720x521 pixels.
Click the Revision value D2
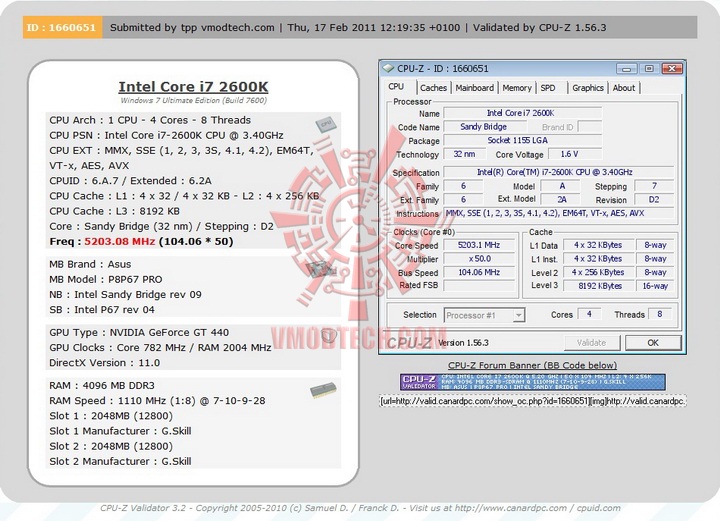[x=654, y=200]
